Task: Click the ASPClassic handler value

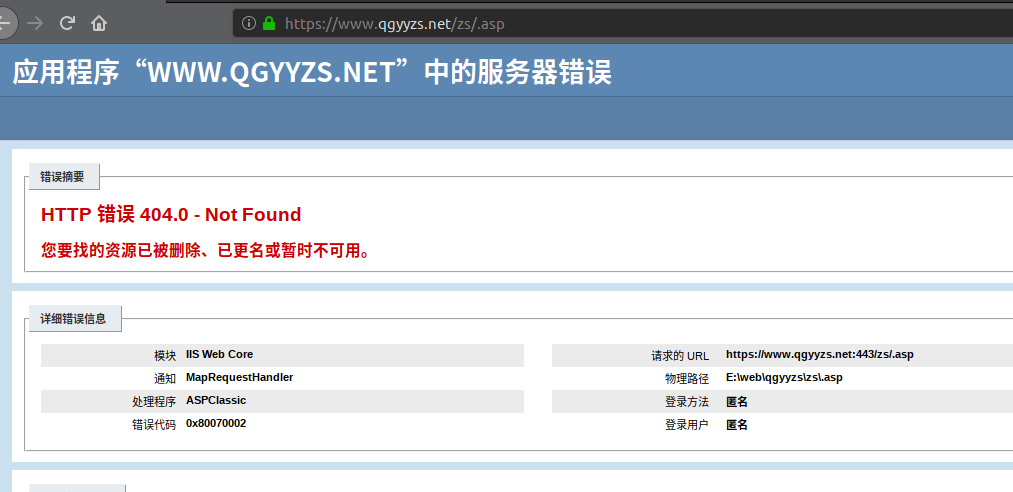Action: point(216,400)
